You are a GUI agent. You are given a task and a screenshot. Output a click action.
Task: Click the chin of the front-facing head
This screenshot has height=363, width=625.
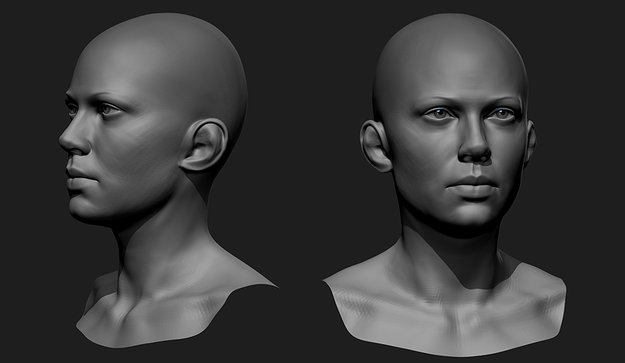(473, 215)
